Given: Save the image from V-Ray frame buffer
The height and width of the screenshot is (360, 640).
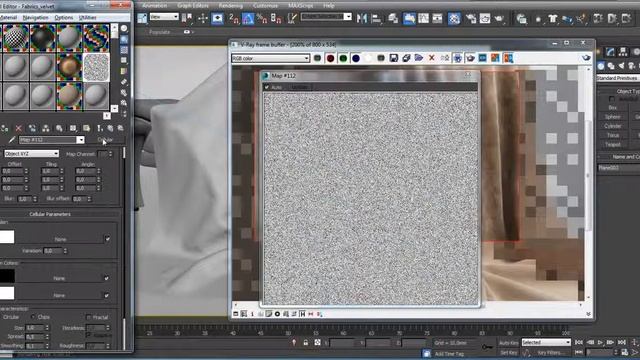Looking at the screenshot, I should [x=393, y=58].
